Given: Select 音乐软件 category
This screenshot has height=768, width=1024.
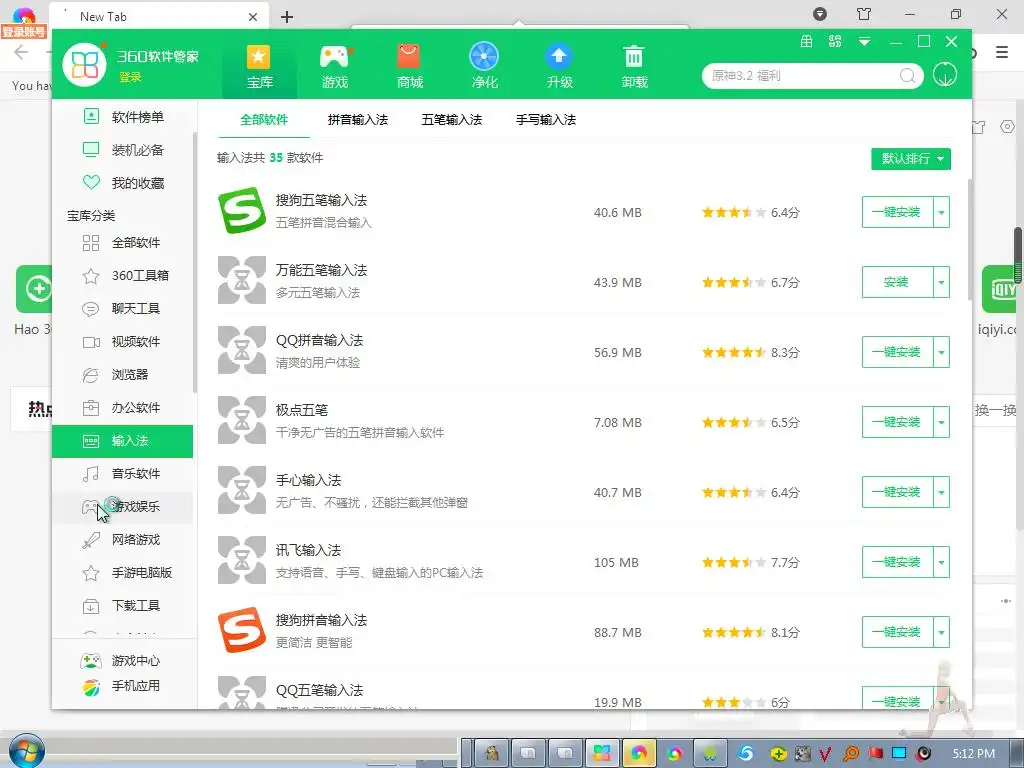Looking at the screenshot, I should 124,473.
